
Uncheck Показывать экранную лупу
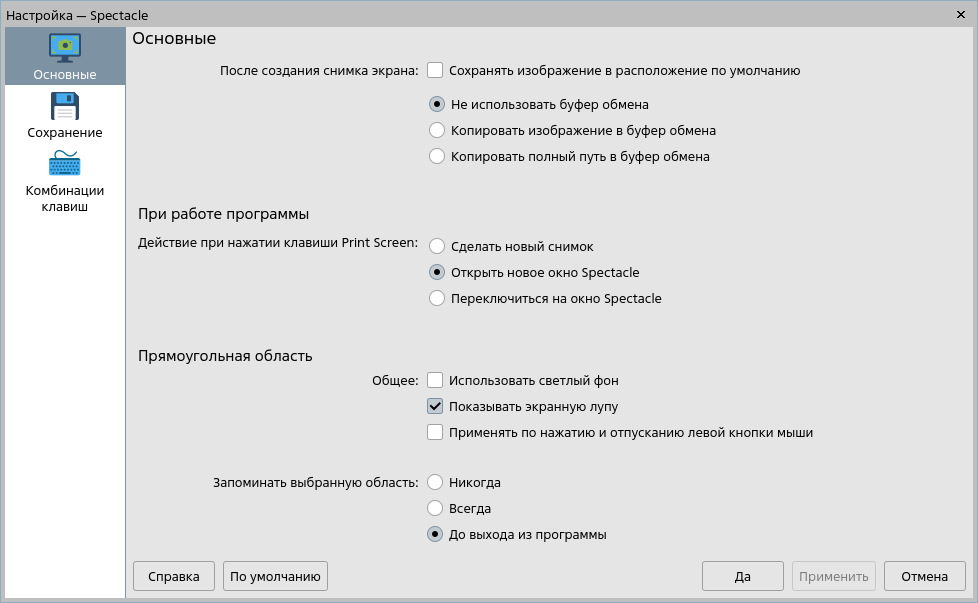(435, 406)
